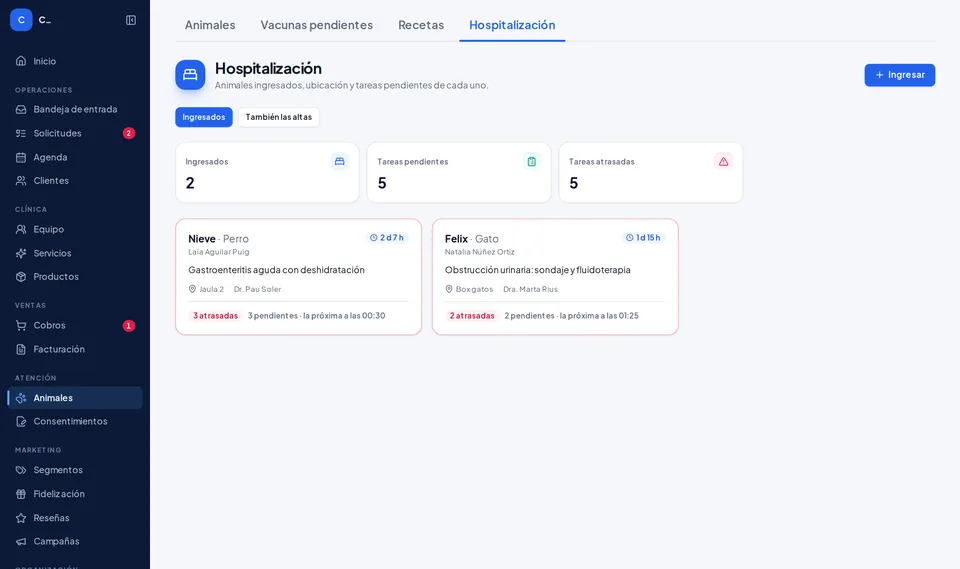Click the blue bed icon beside Hospitalización title
The width and height of the screenshot is (960, 569).
point(190,75)
